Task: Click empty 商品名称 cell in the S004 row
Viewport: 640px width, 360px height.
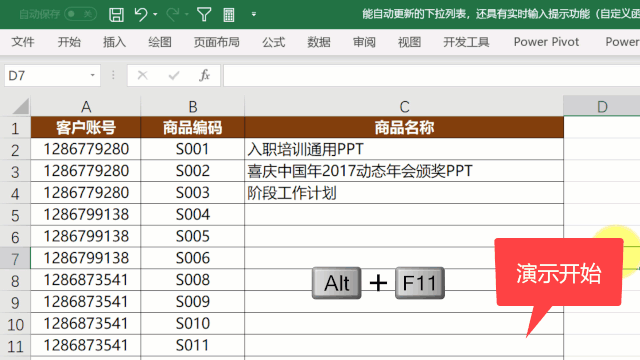Action: click(404, 215)
